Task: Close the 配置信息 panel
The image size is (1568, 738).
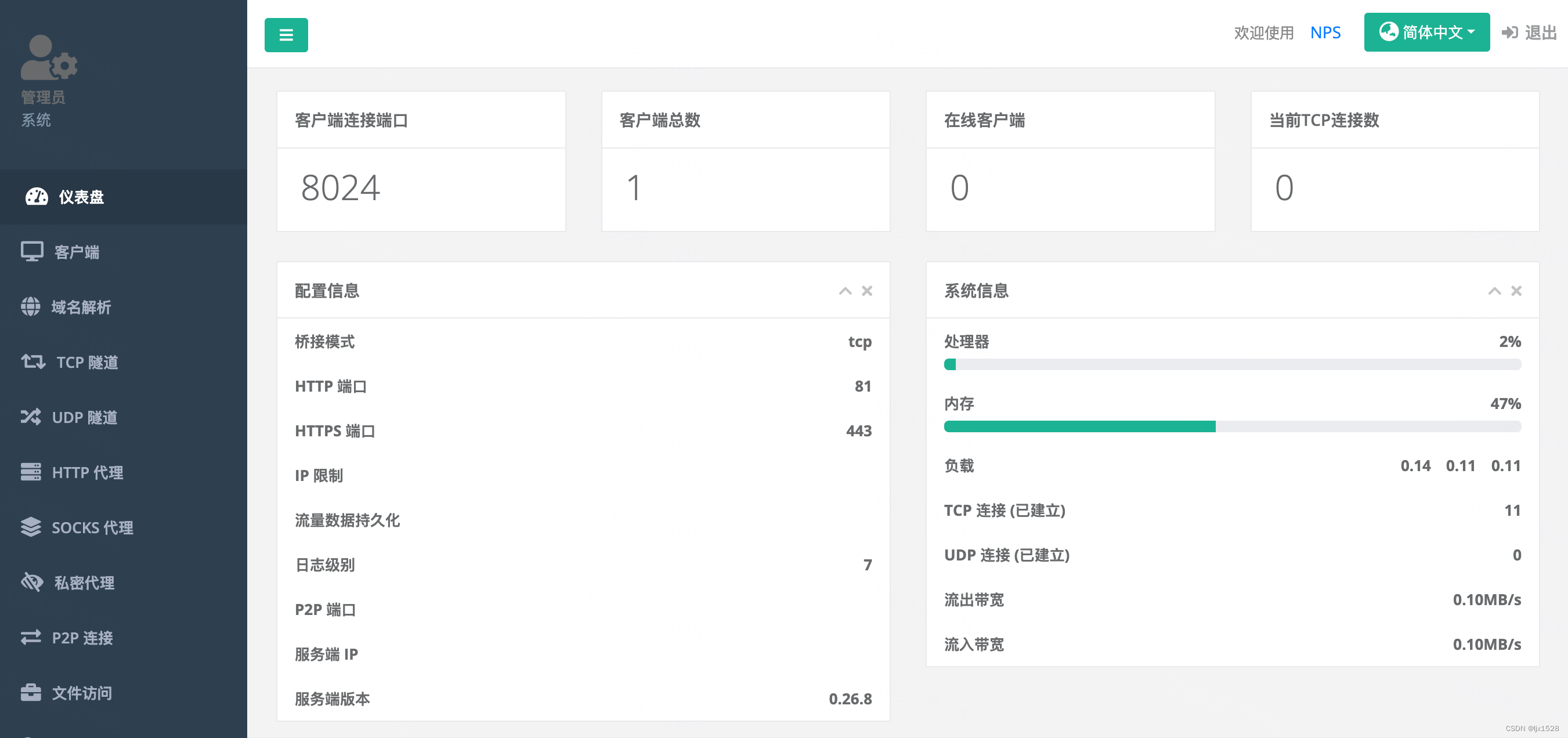Action: pyautogui.click(x=867, y=291)
